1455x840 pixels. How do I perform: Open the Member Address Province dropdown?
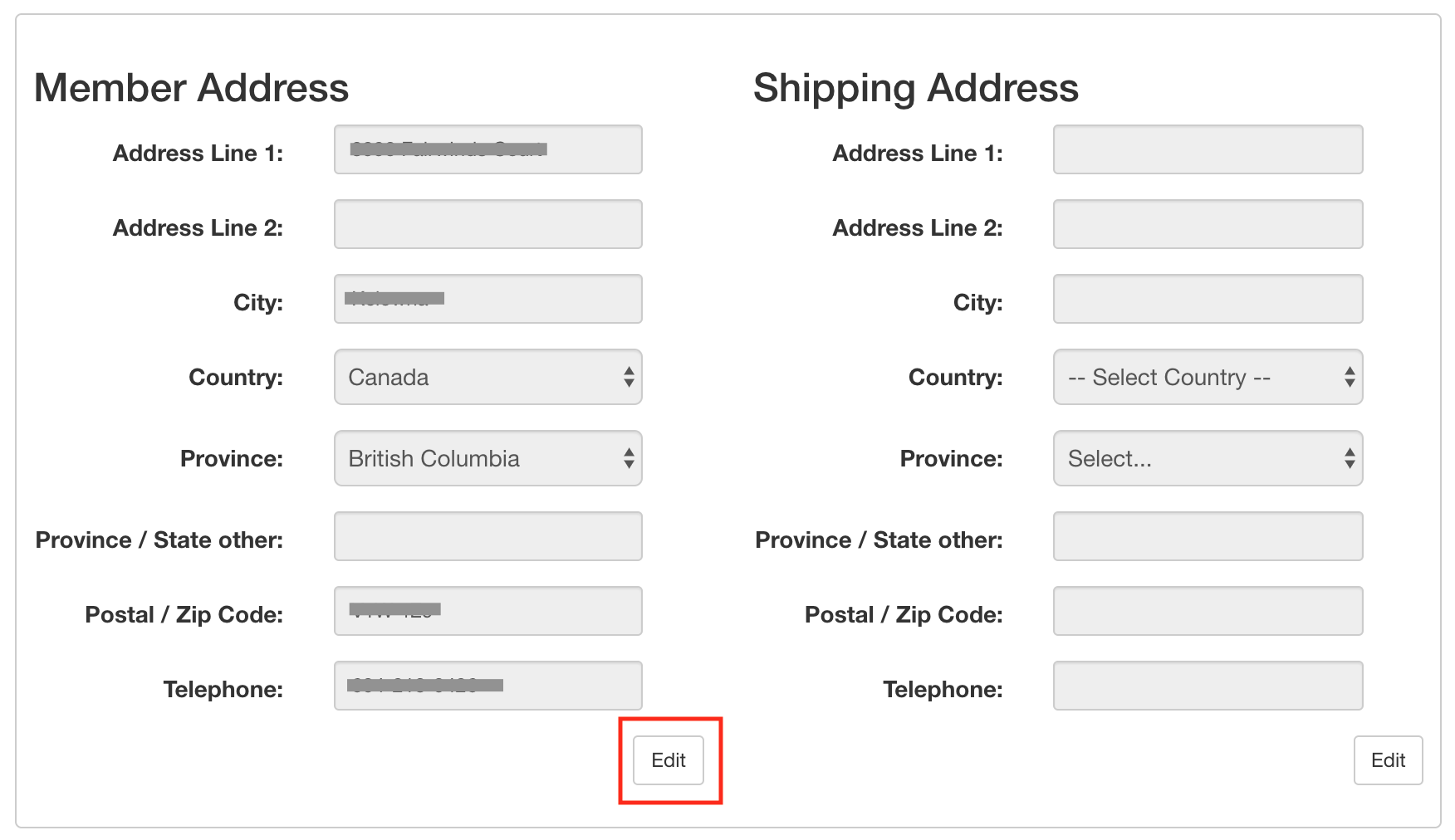click(x=487, y=458)
